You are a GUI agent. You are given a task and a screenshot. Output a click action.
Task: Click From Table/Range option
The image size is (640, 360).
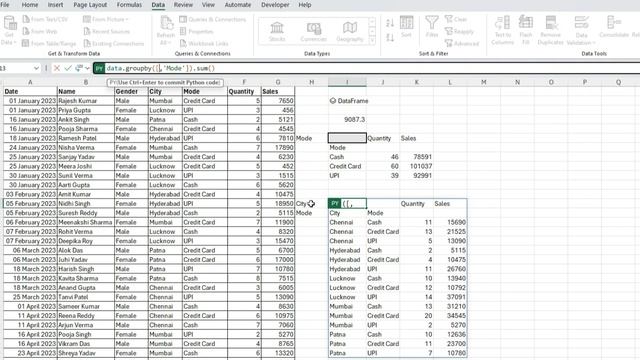point(49,43)
